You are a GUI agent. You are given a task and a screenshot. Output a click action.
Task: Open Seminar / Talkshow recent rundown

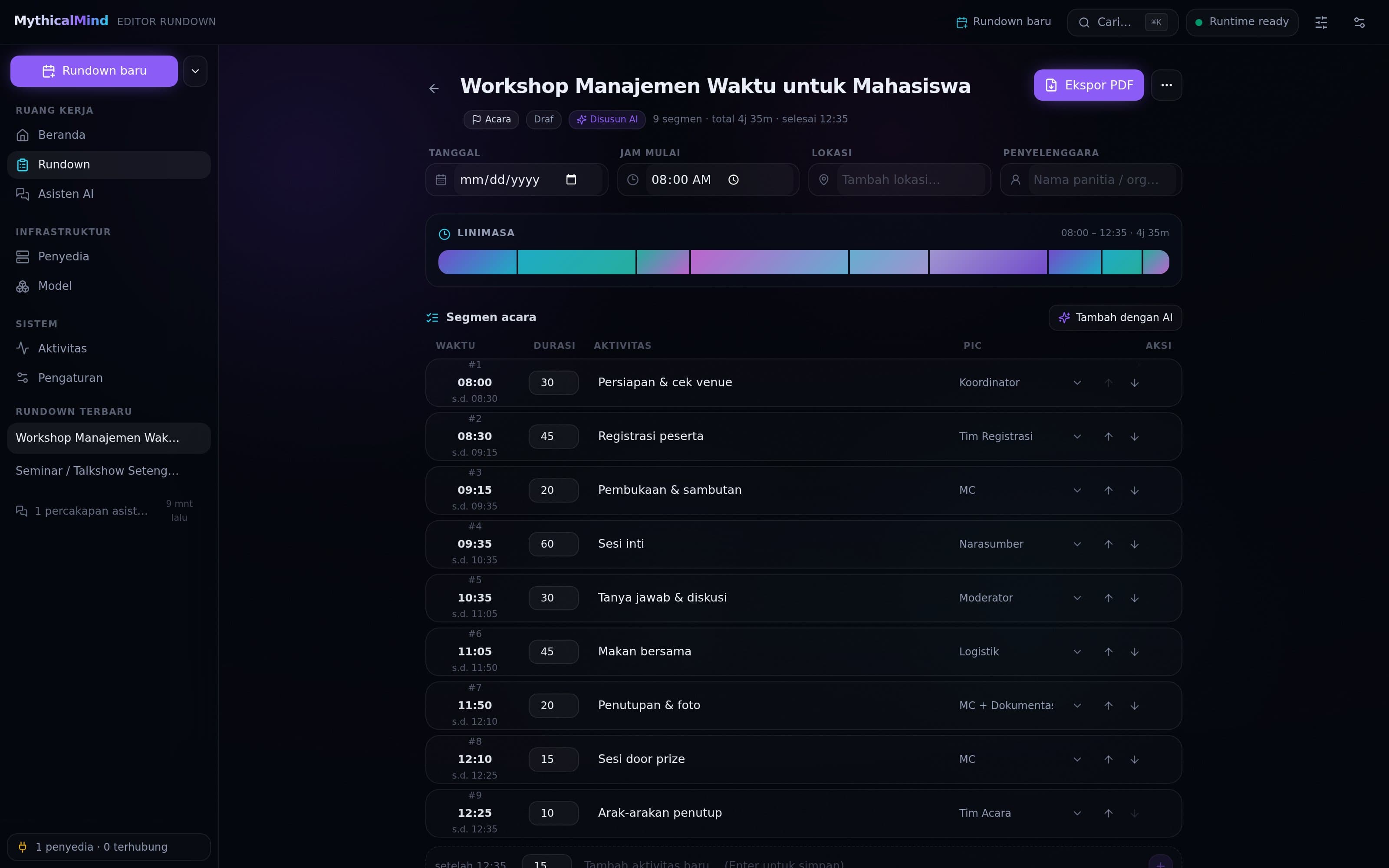pyautogui.click(x=109, y=471)
